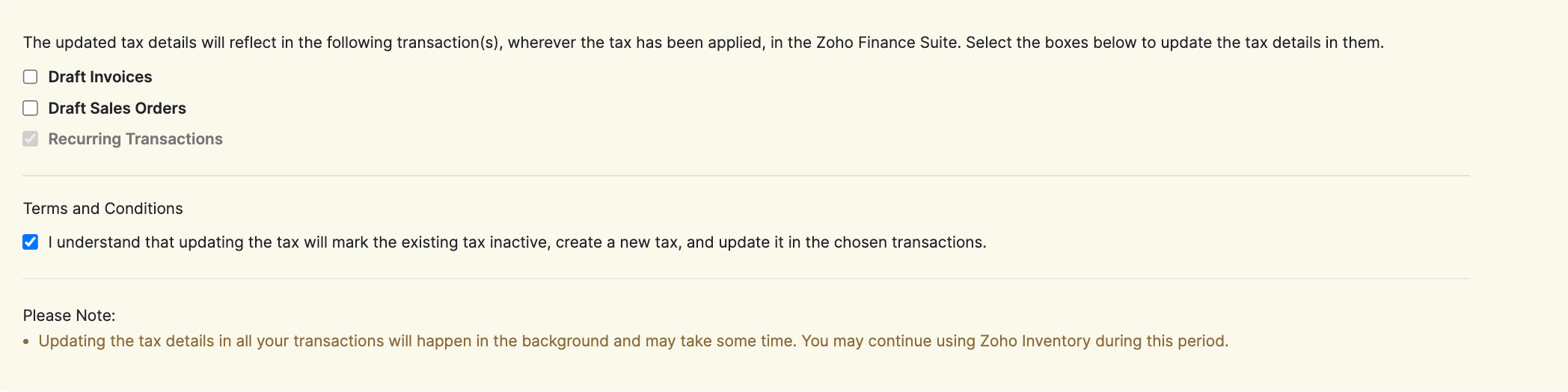Viewport: 1568px width, 392px height.
Task: Click the "Please Note:" heading
Action: (x=69, y=316)
